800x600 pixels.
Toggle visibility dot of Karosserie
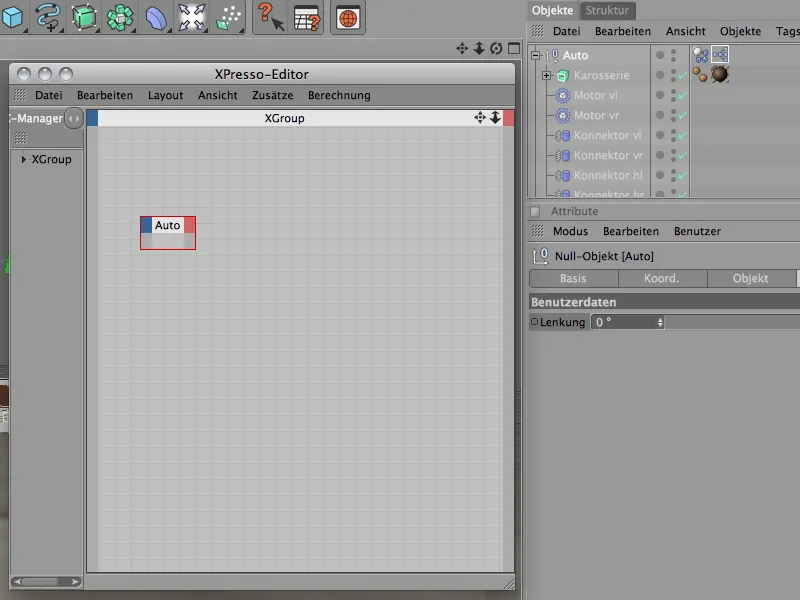pyautogui.click(x=660, y=75)
